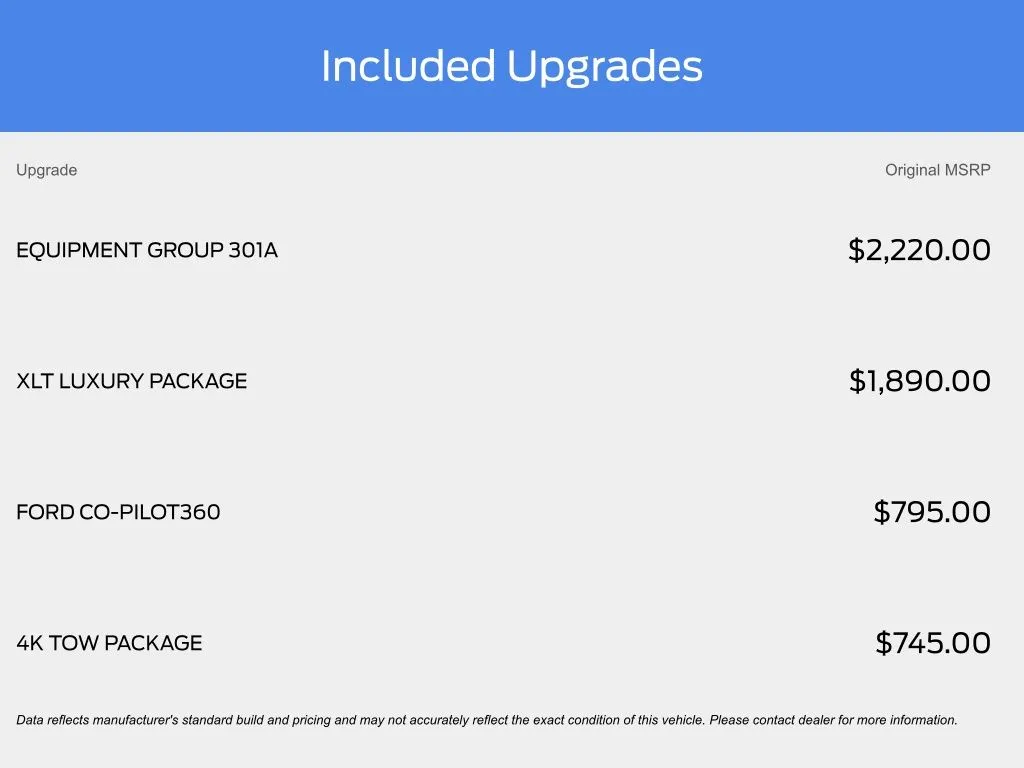This screenshot has height=768, width=1024.
Task: Click the word "TOW" in the package name
Action: click(74, 643)
